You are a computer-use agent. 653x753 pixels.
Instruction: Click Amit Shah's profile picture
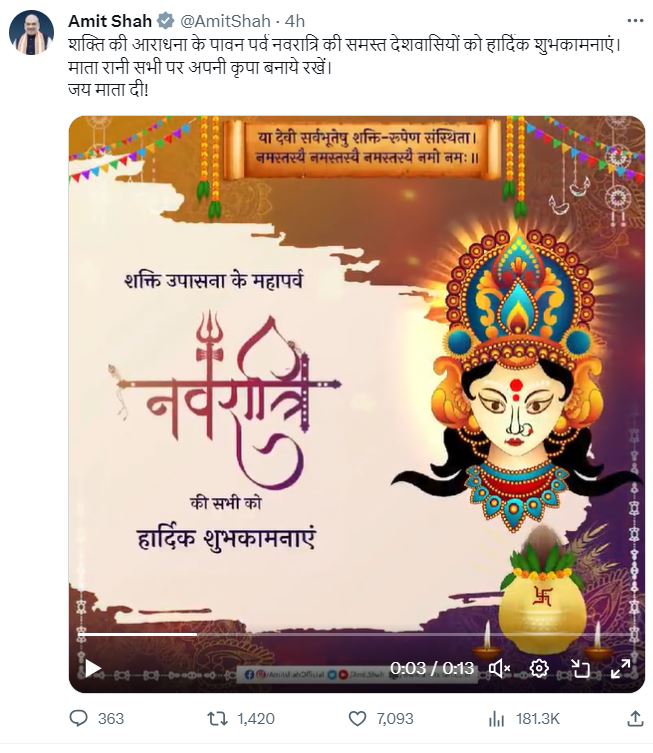(x=31, y=32)
